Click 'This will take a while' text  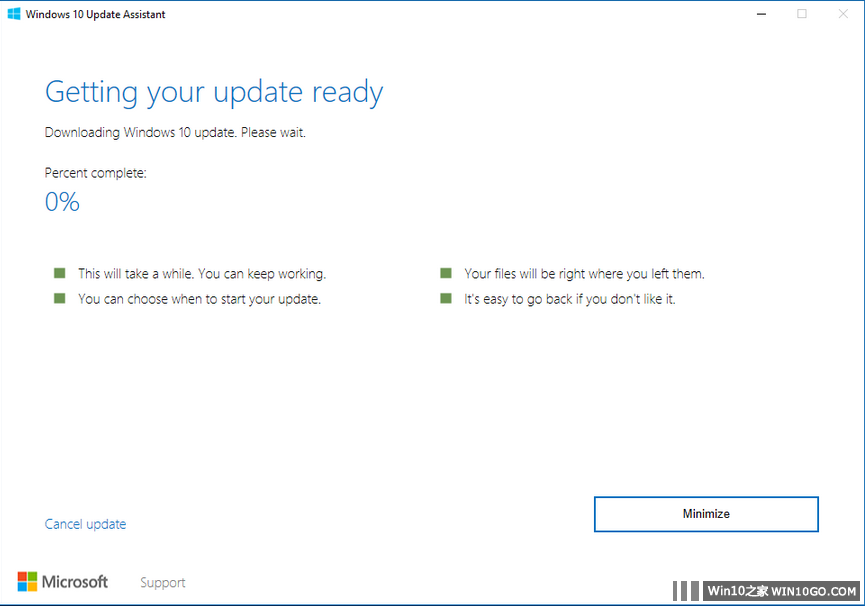click(x=202, y=273)
